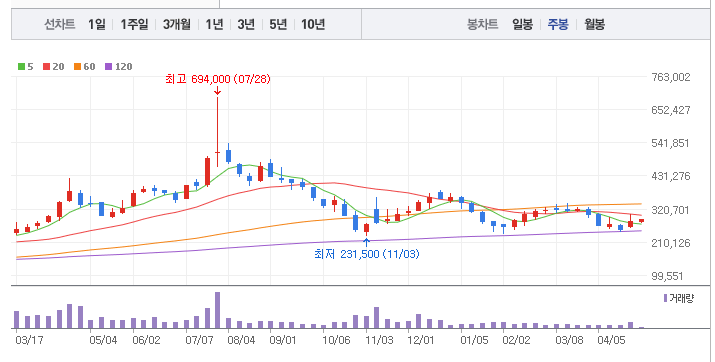715x362 pixels.
Task: Click the 652,427 price axis label
Action: (671, 110)
